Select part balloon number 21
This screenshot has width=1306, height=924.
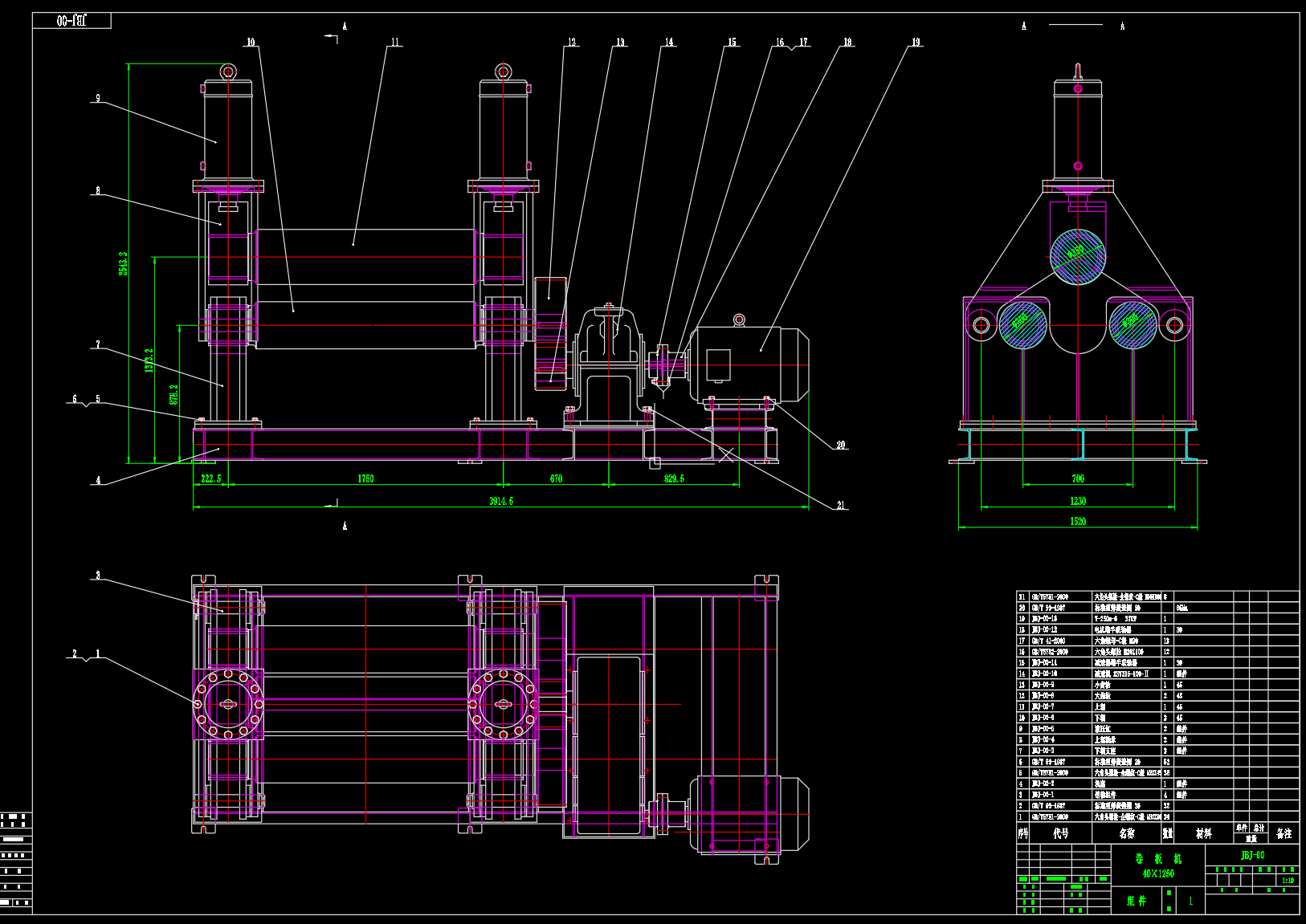(841, 506)
